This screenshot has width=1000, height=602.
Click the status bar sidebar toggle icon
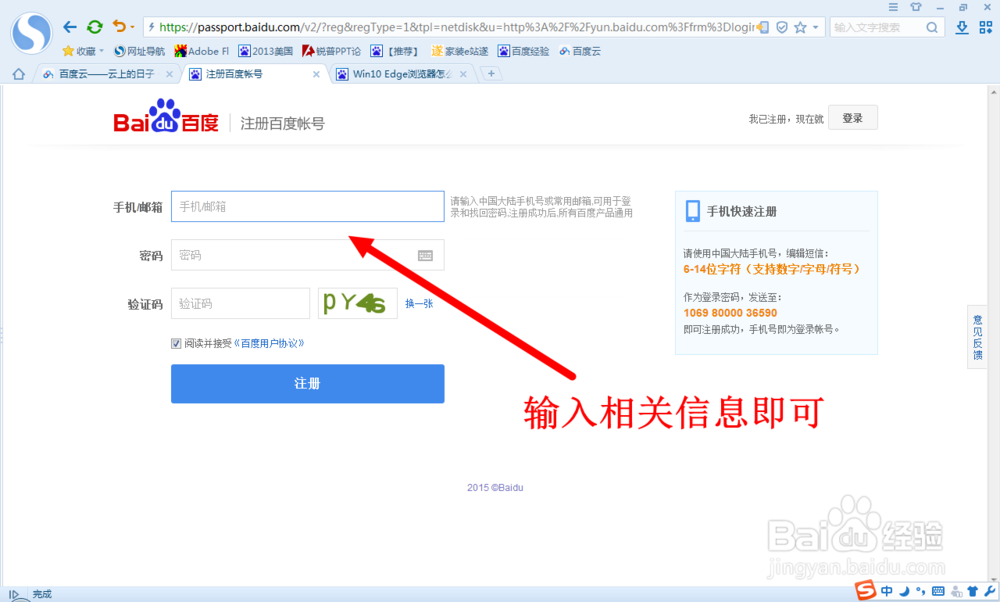[14, 594]
